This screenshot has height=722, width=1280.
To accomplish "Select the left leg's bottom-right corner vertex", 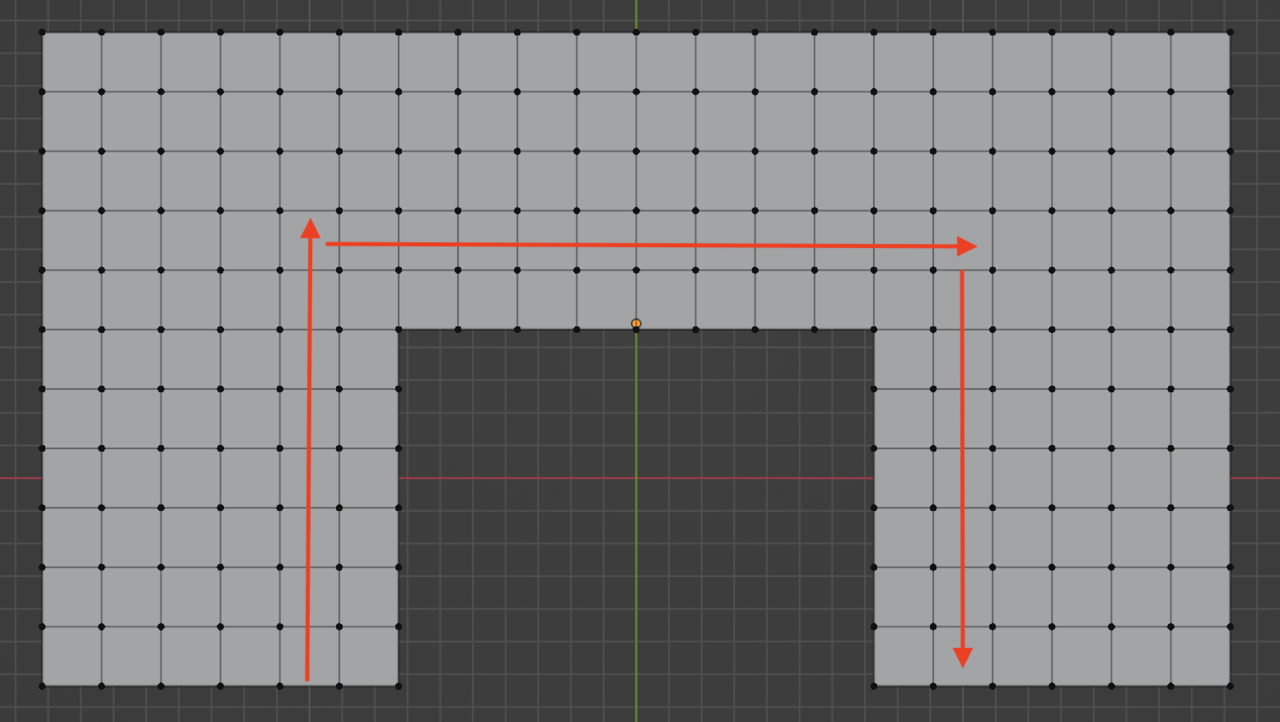I will point(398,686).
